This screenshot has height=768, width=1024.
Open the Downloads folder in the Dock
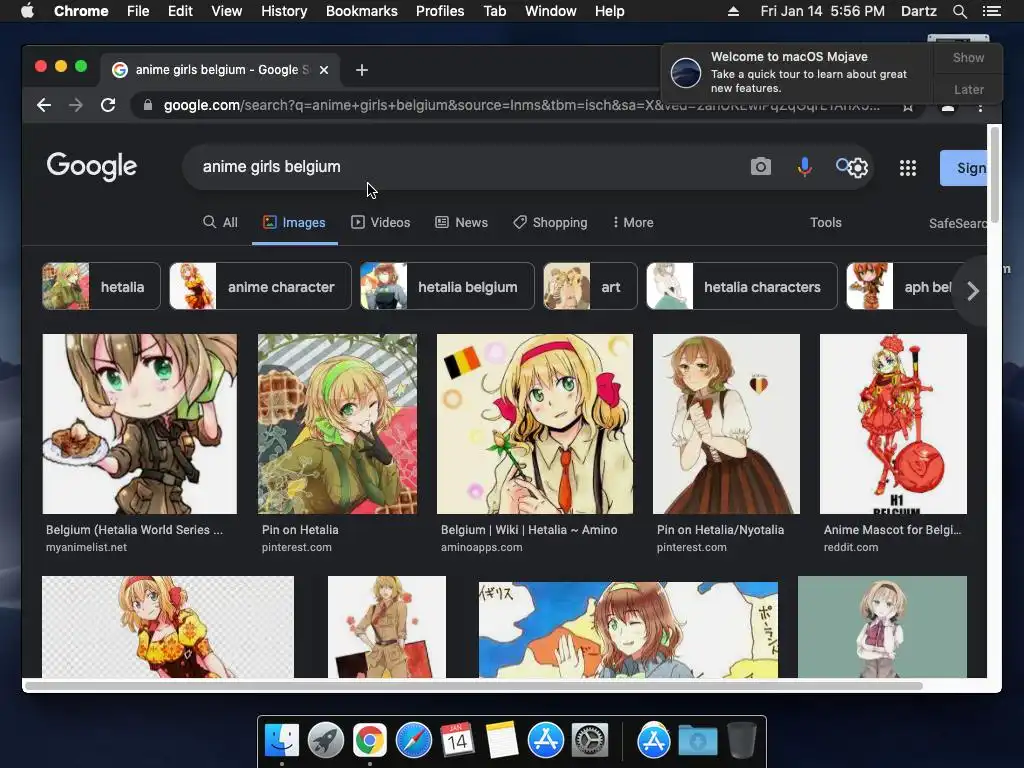coord(697,740)
